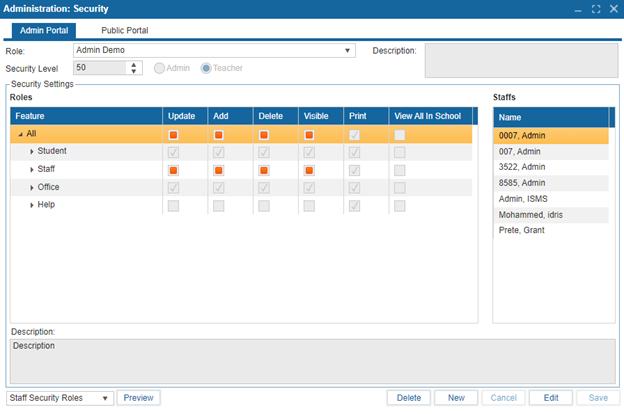Screen dimensions: 624x414
Task: Expand the Student feature row
Action: tap(31, 152)
